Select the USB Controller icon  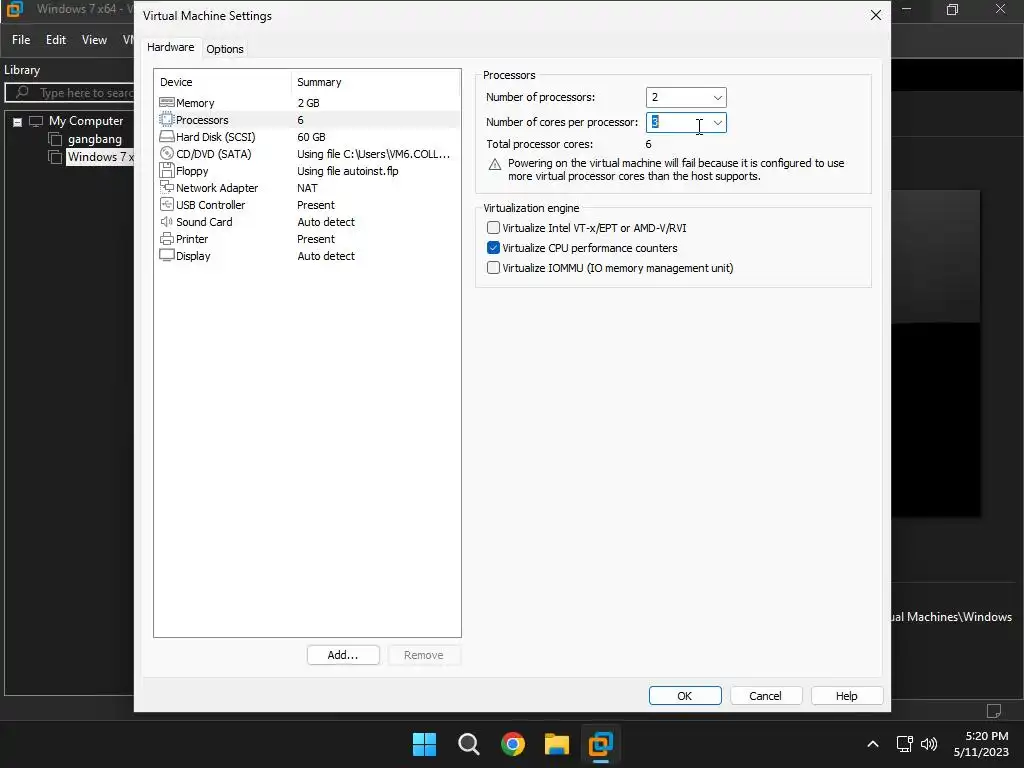click(x=167, y=204)
